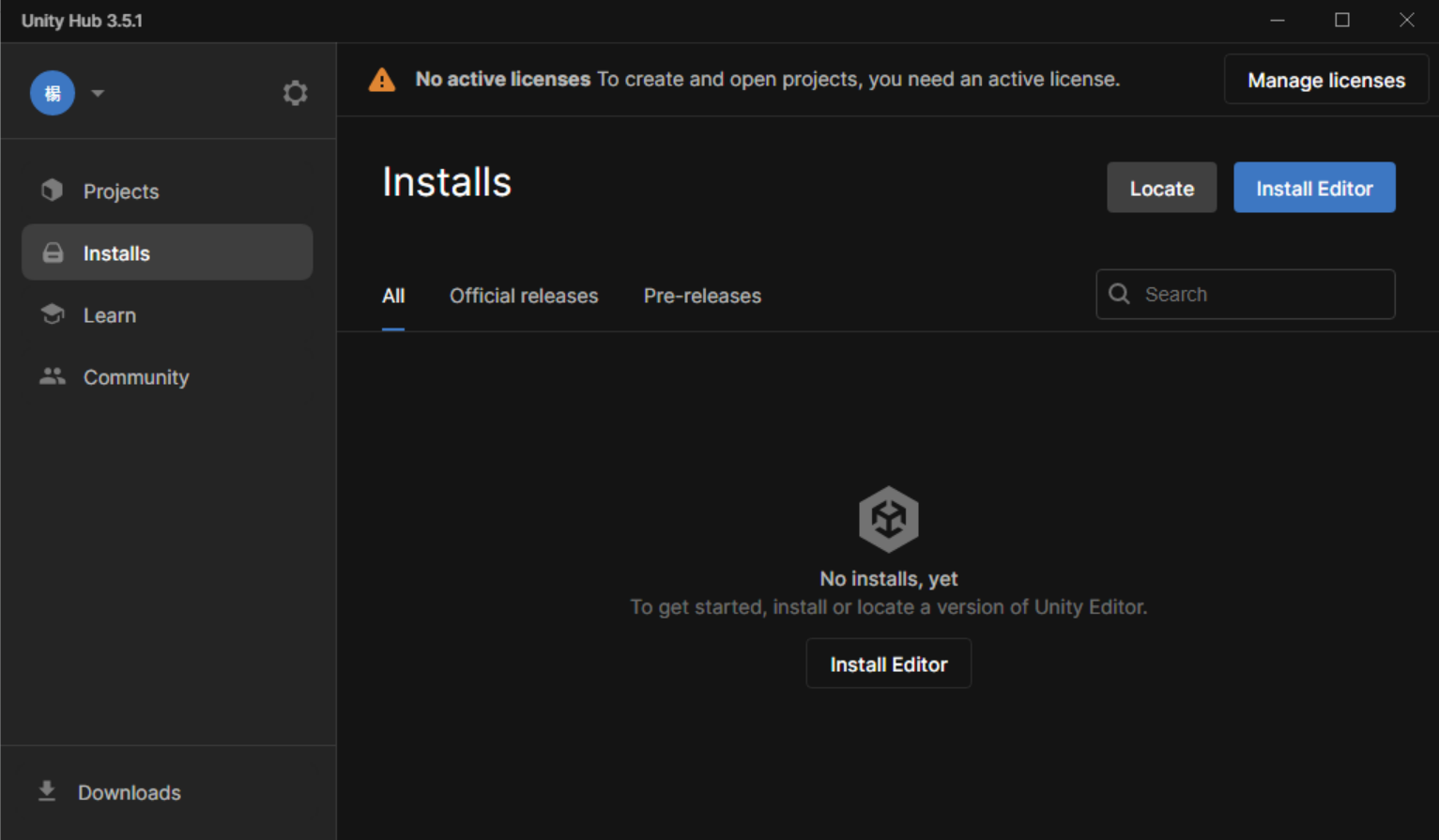The width and height of the screenshot is (1439, 840).
Task: Open the user account avatar
Action: click(53, 93)
